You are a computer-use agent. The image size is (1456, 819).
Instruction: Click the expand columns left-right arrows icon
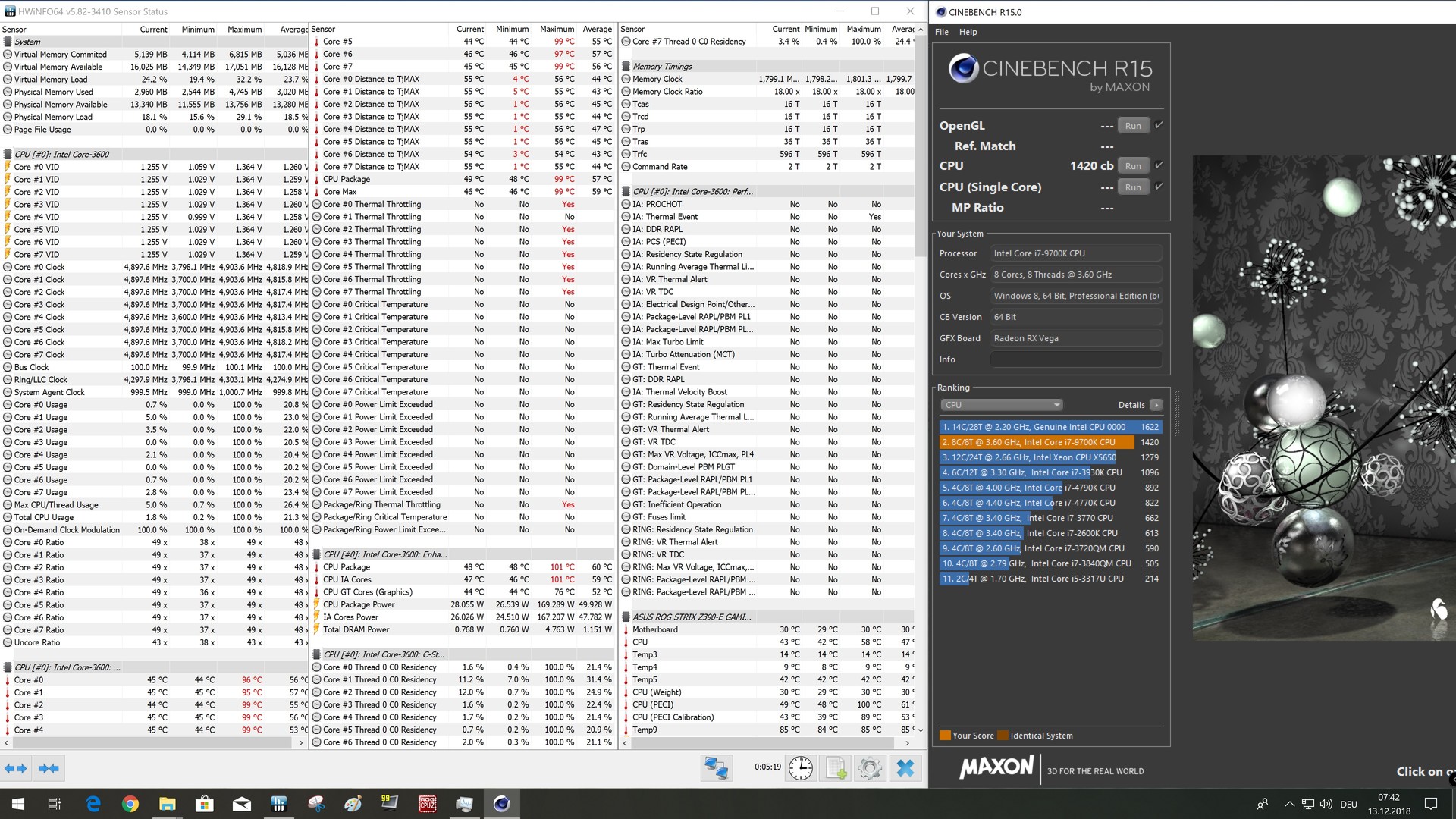tap(15, 768)
